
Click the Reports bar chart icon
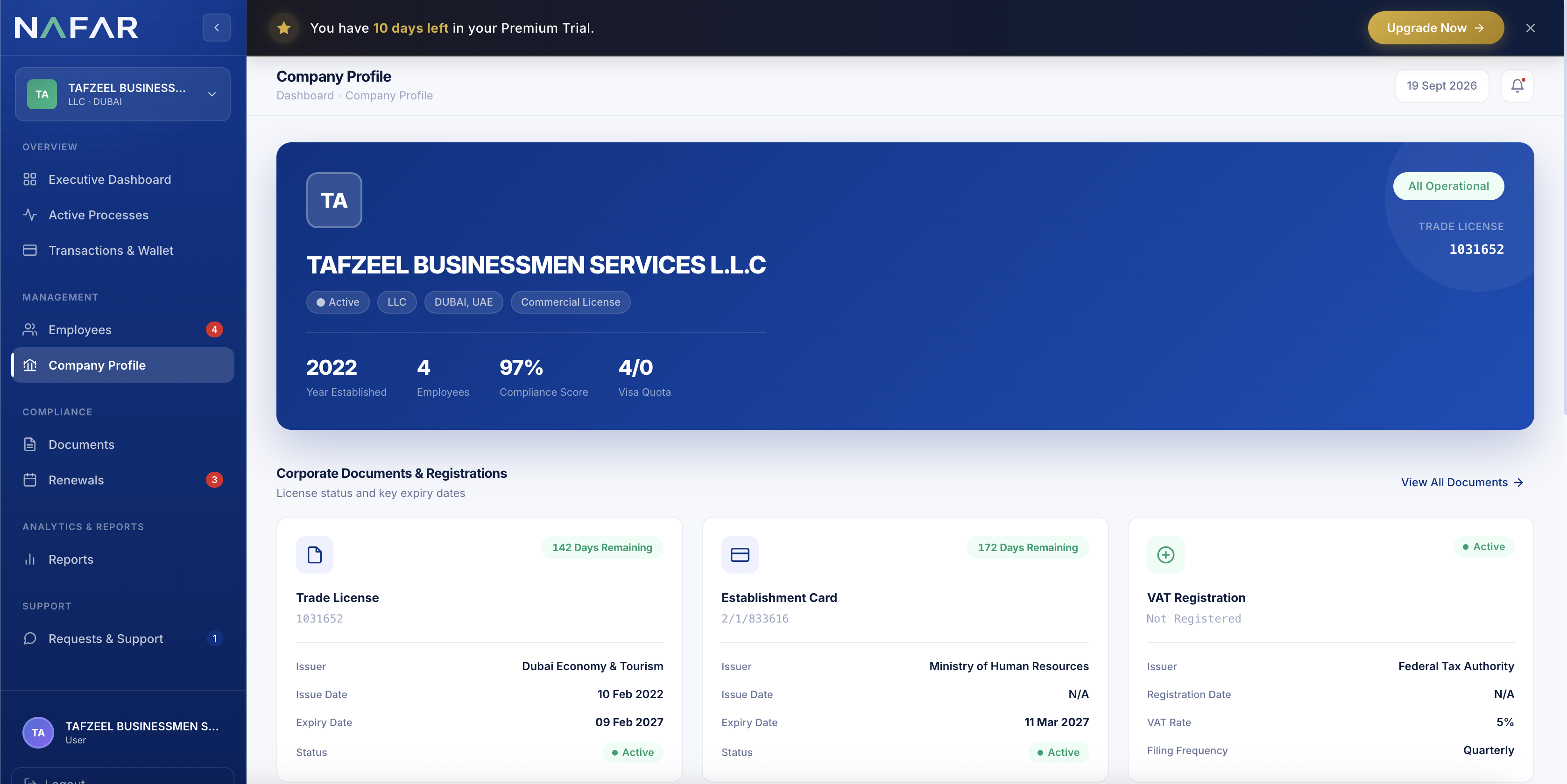(30, 559)
